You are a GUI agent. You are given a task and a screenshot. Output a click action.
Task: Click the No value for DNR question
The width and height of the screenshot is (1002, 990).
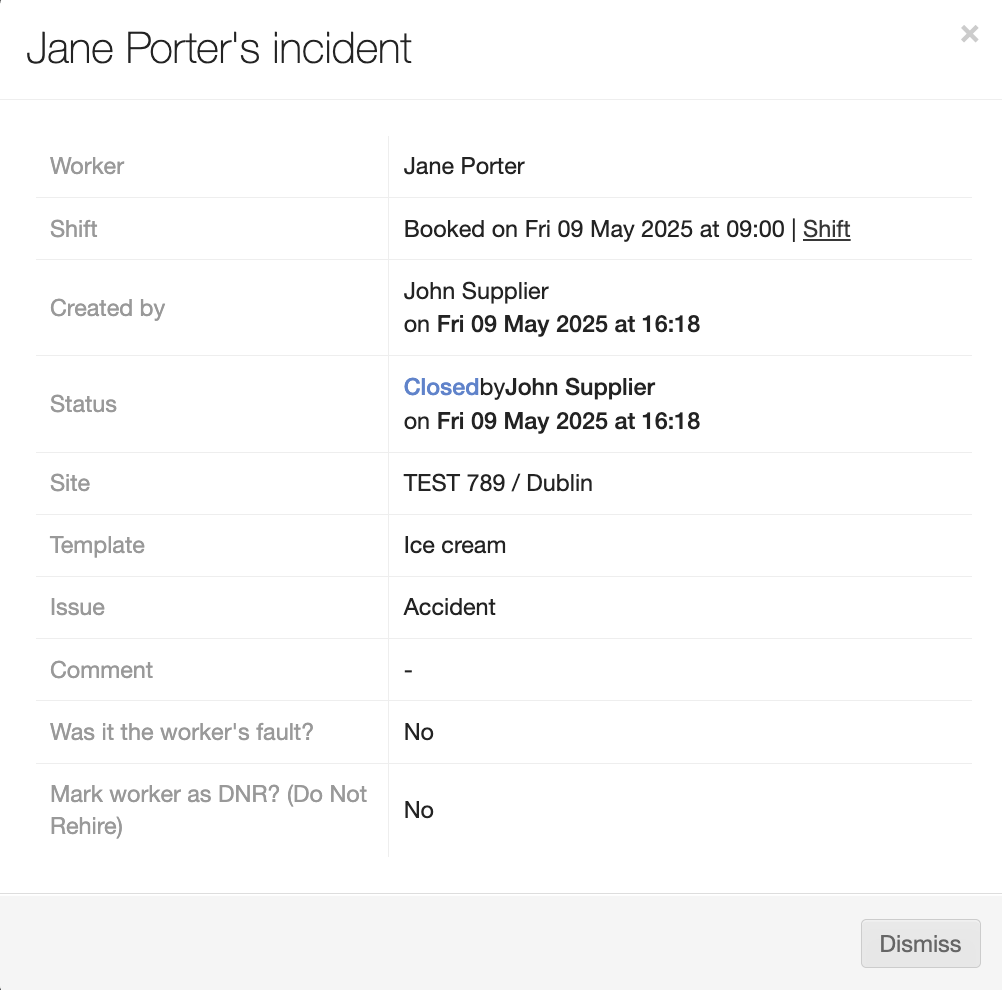419,810
